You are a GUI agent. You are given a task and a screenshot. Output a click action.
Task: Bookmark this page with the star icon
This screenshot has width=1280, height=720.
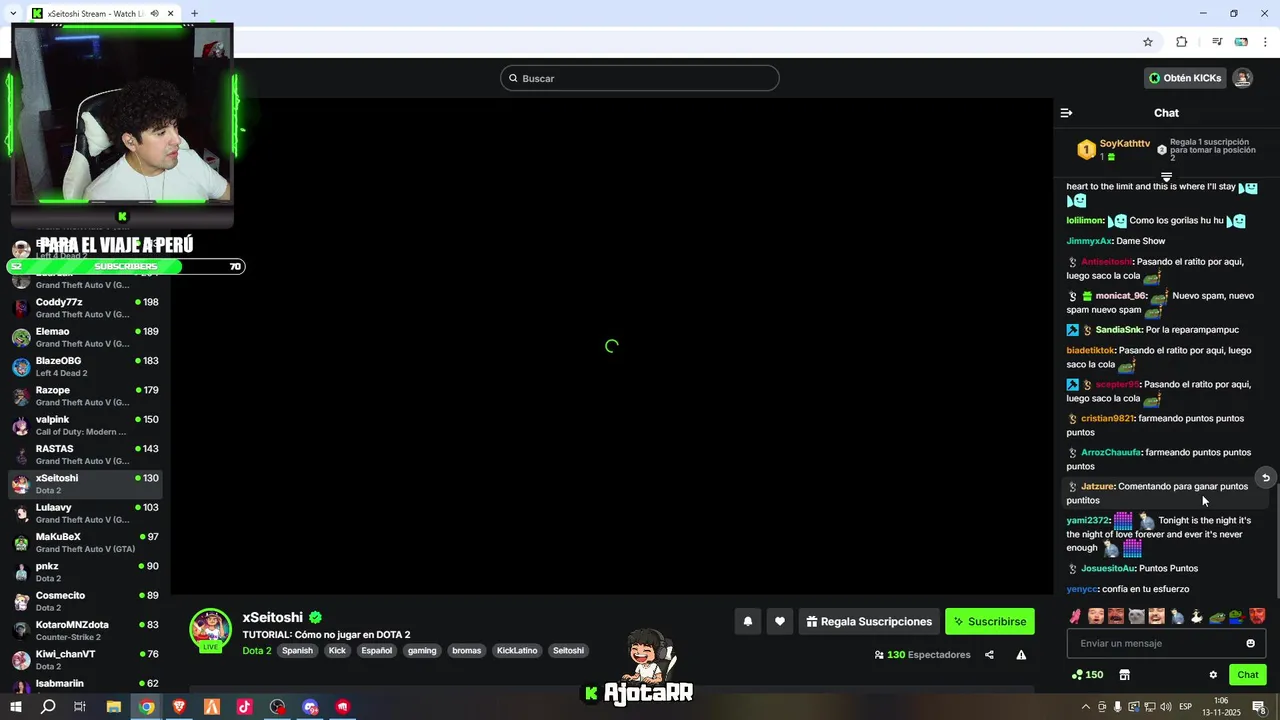point(1148,42)
